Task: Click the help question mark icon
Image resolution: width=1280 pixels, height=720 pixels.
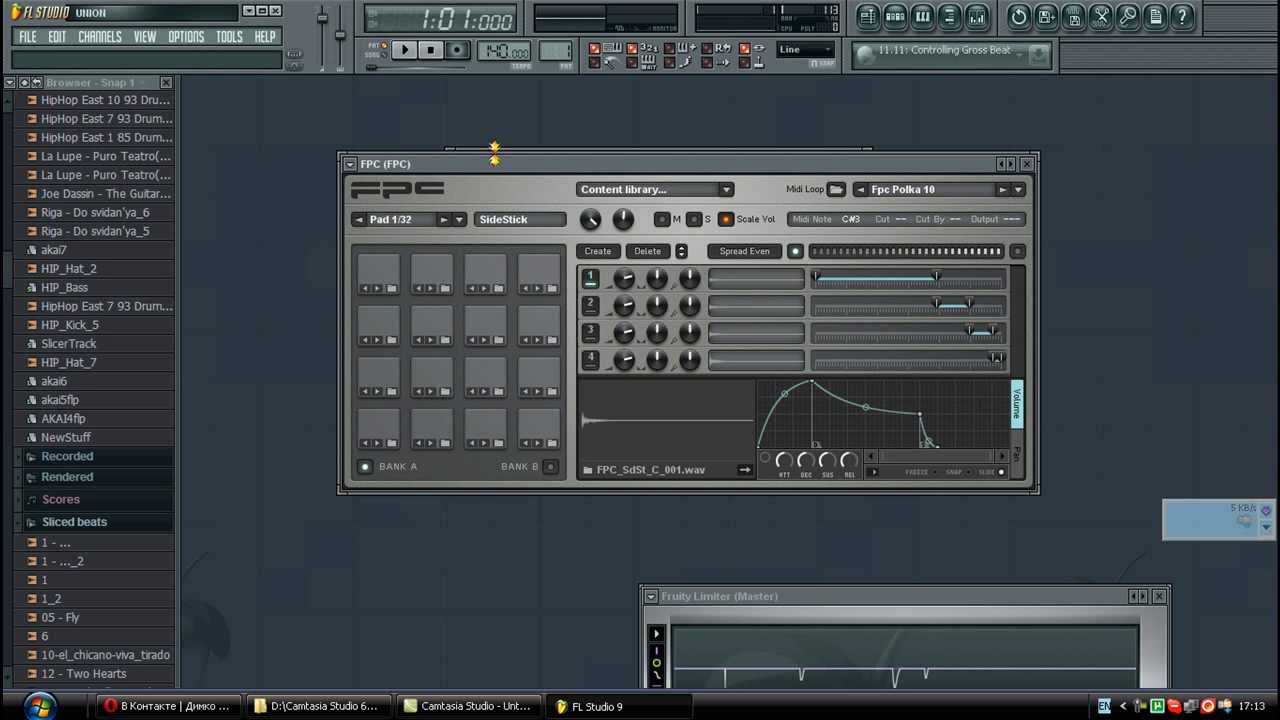Action: pos(1182,16)
